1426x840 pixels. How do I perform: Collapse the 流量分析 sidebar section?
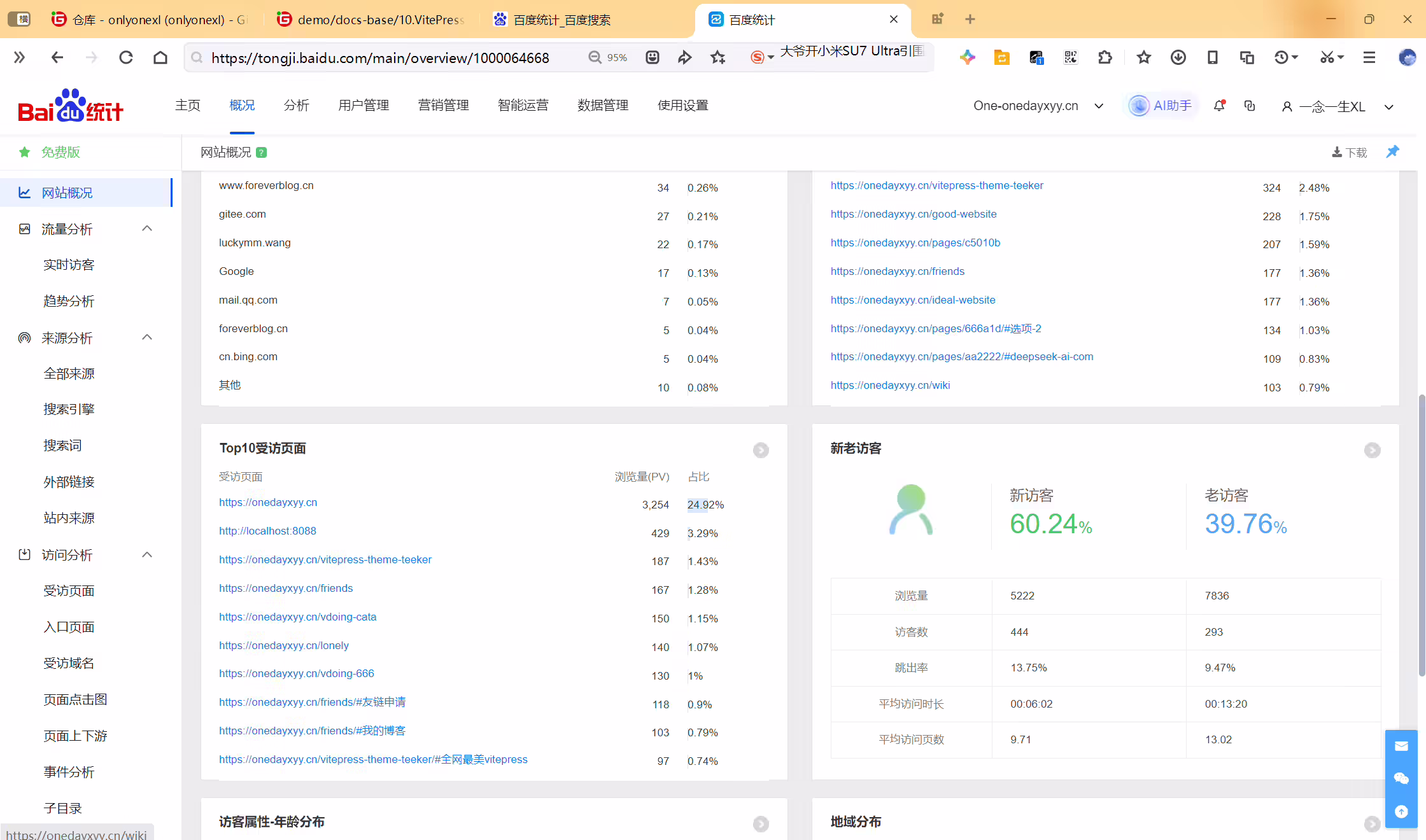click(147, 228)
